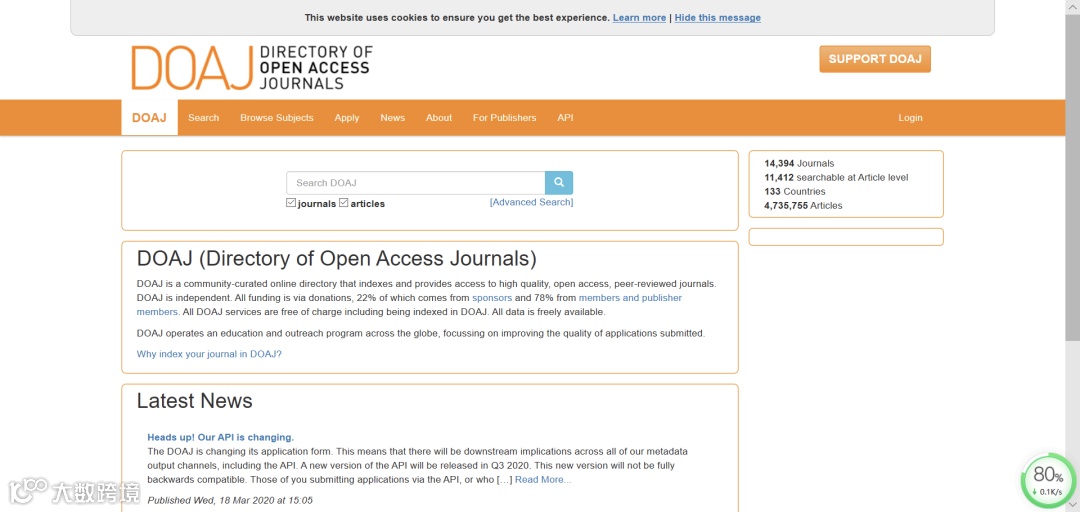Click the Published Wed, 18 Mar 2020 date
The height and width of the screenshot is (512, 1080).
(x=230, y=500)
